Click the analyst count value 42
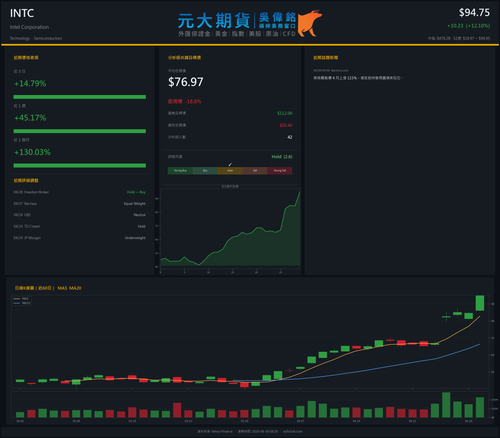The height and width of the screenshot is (438, 500). 290,137
